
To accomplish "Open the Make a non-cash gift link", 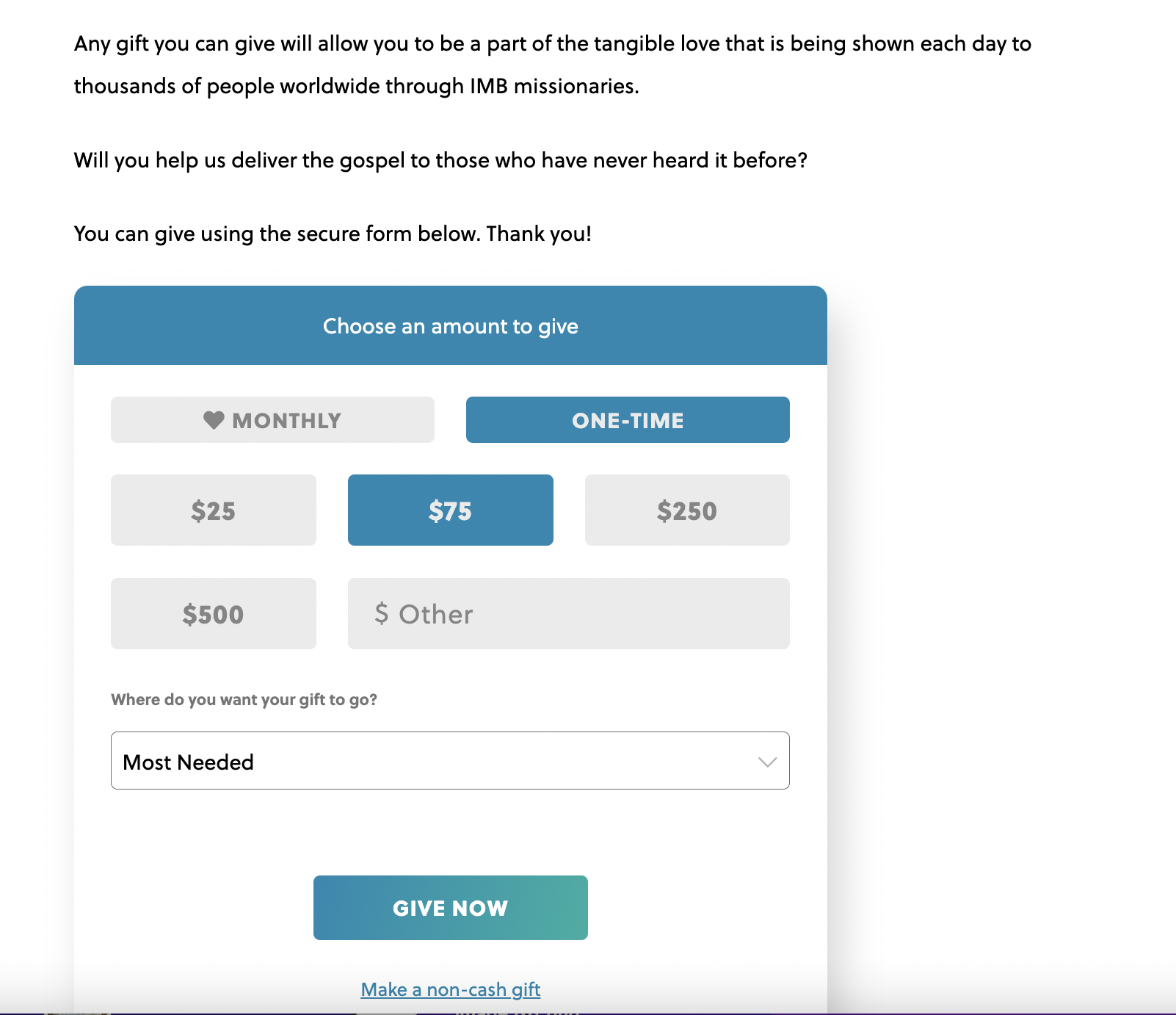I will click(x=451, y=989).
